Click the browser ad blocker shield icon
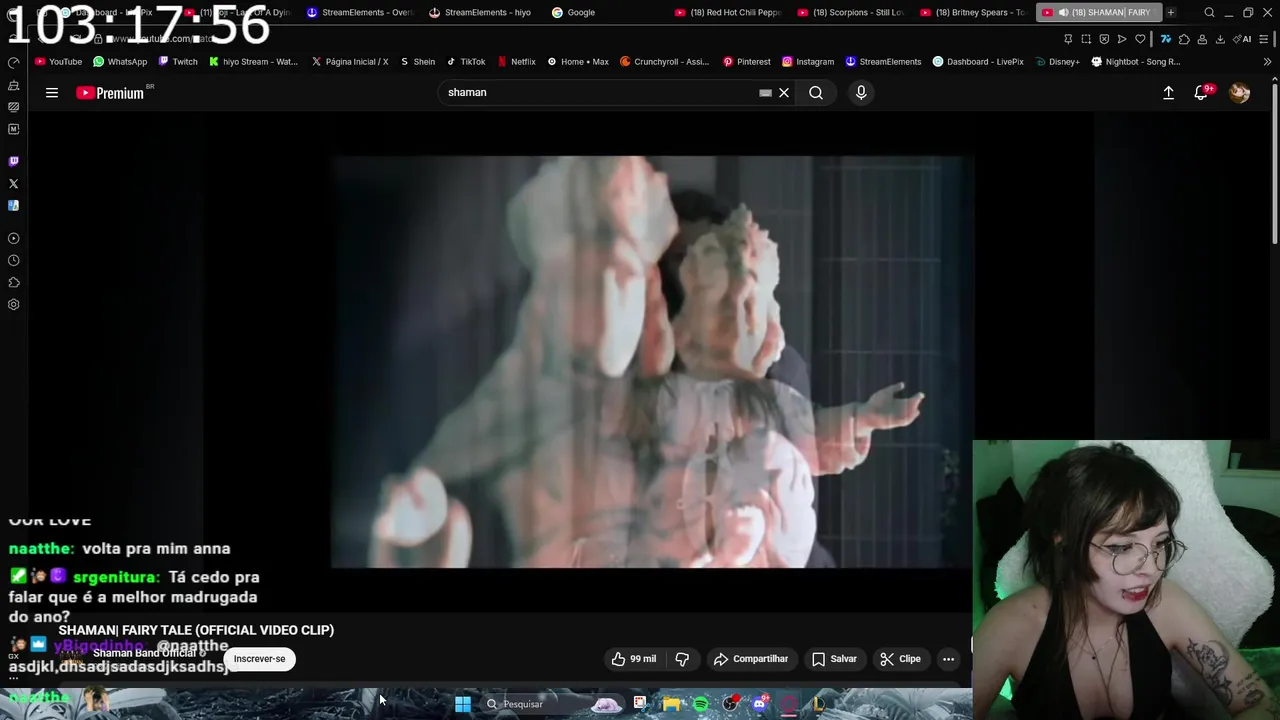Image resolution: width=1280 pixels, height=720 pixels. [1104, 39]
